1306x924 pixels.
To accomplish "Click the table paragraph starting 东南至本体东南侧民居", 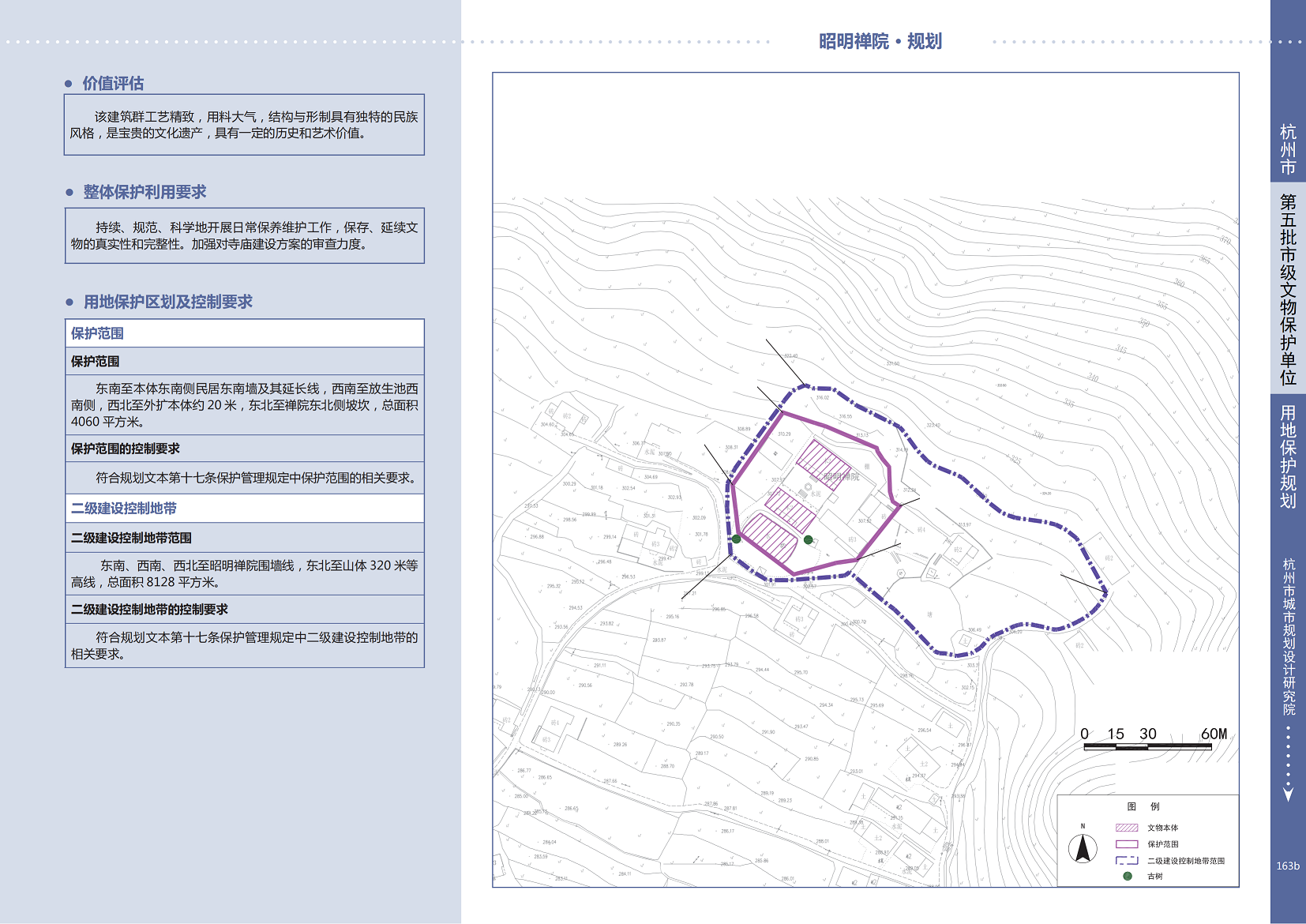I will pyautogui.click(x=245, y=405).
